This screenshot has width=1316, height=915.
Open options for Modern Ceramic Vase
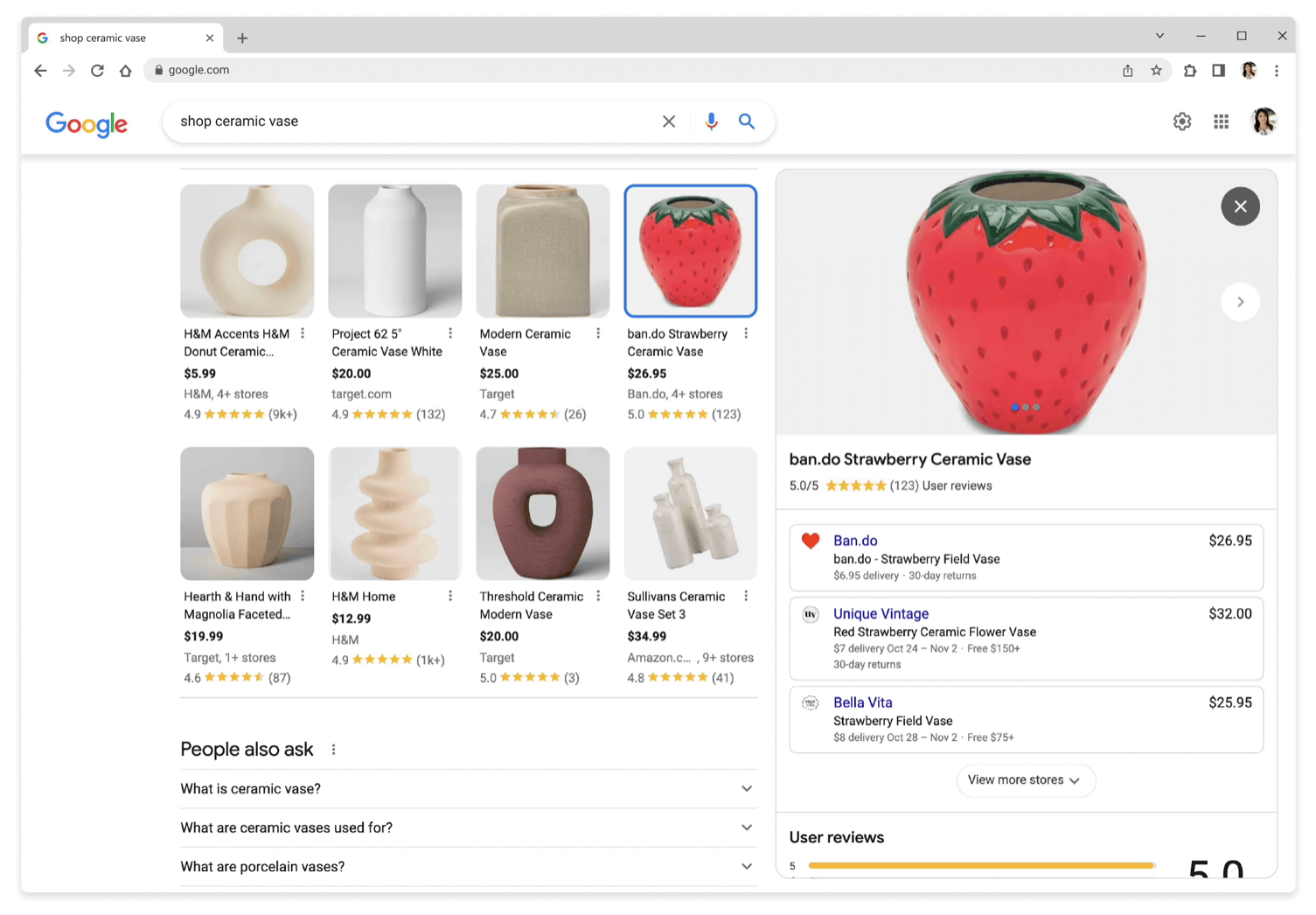pyautogui.click(x=598, y=333)
